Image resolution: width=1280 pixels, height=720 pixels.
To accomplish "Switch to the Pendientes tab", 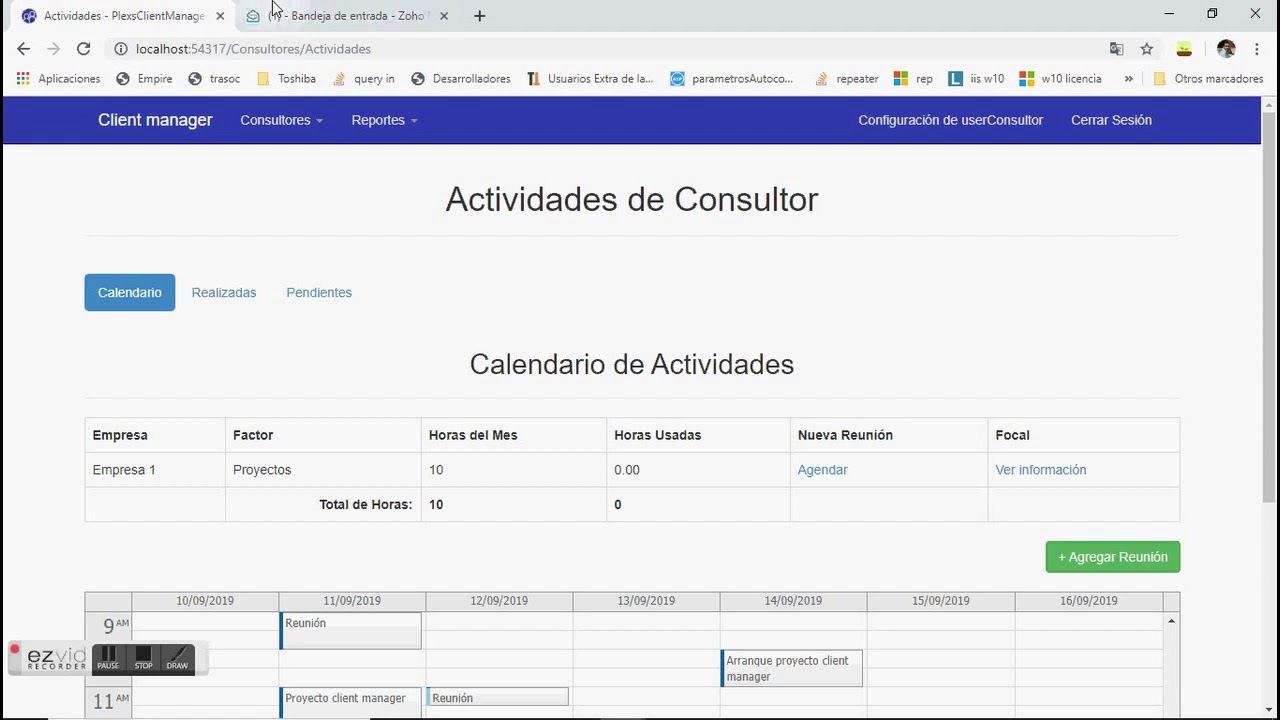I will (319, 293).
